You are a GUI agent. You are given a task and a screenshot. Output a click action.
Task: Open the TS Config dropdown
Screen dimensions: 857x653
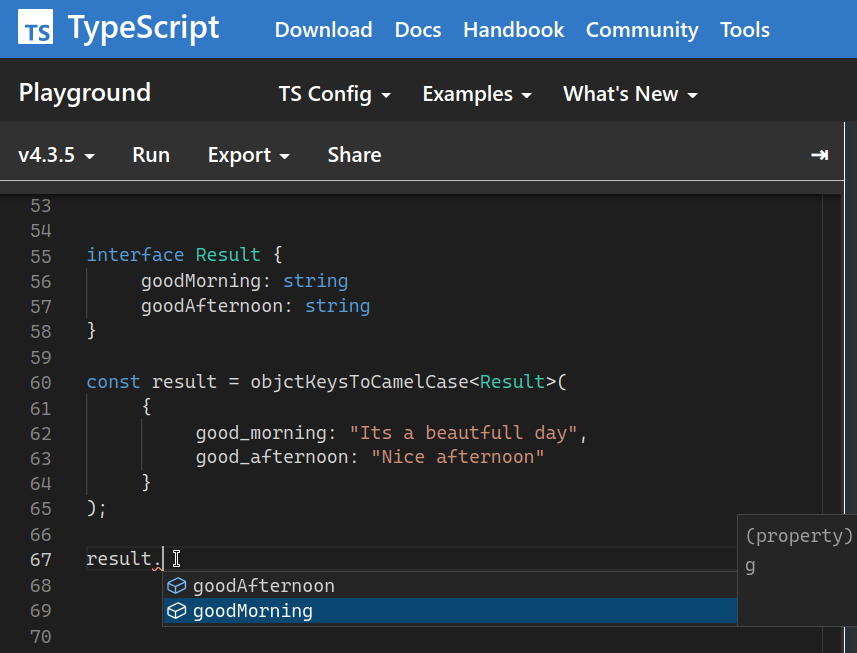pos(334,94)
